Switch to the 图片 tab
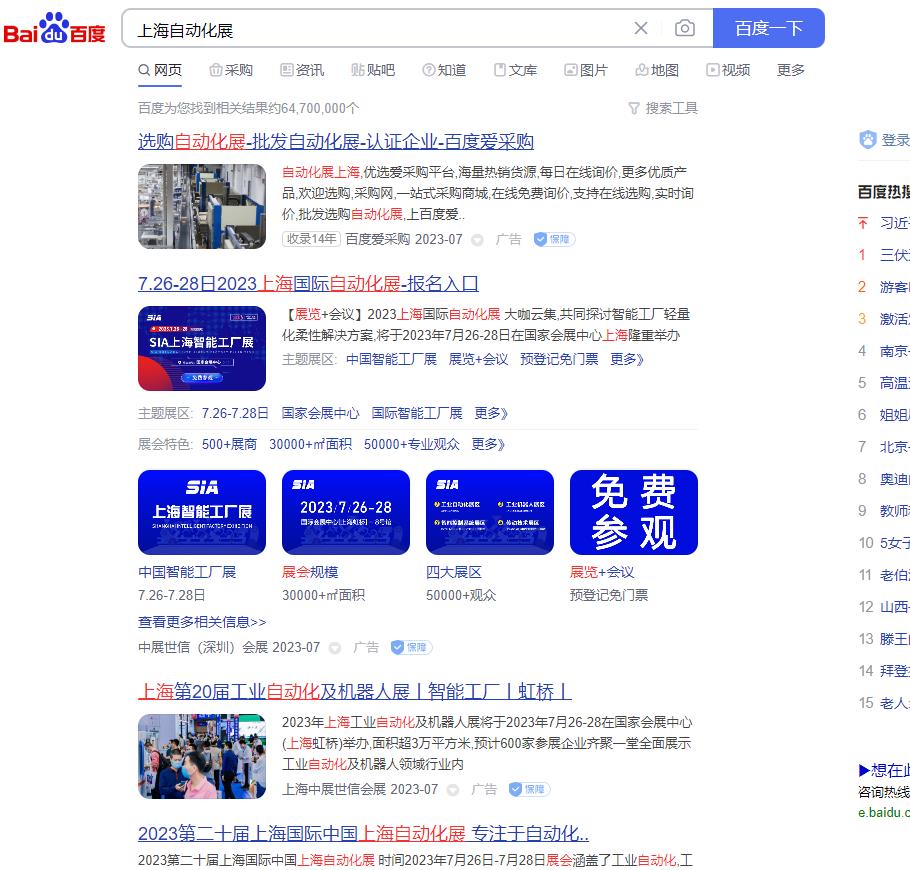910x870 pixels. (585, 70)
